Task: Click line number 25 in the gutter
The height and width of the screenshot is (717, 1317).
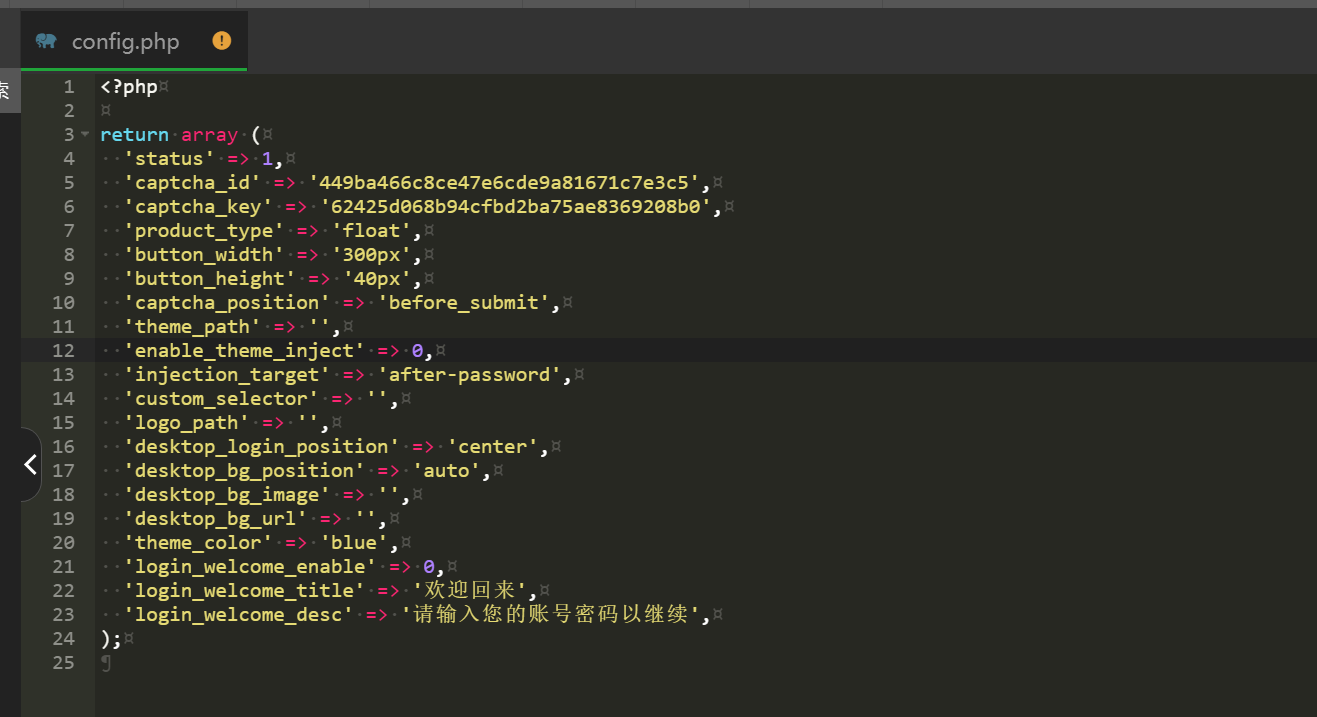Action: point(63,663)
